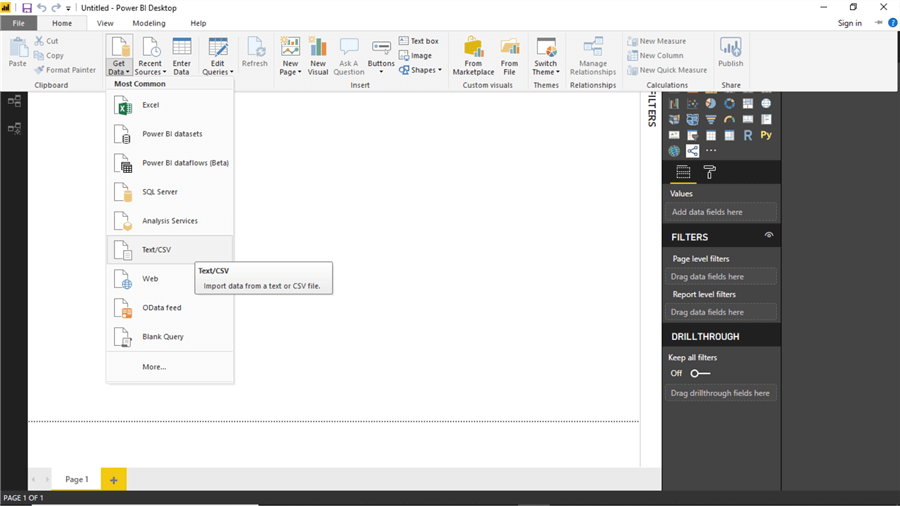The height and width of the screenshot is (506, 900).
Task: Choose Text/CSV from Get Data menu
Action: click(170, 250)
